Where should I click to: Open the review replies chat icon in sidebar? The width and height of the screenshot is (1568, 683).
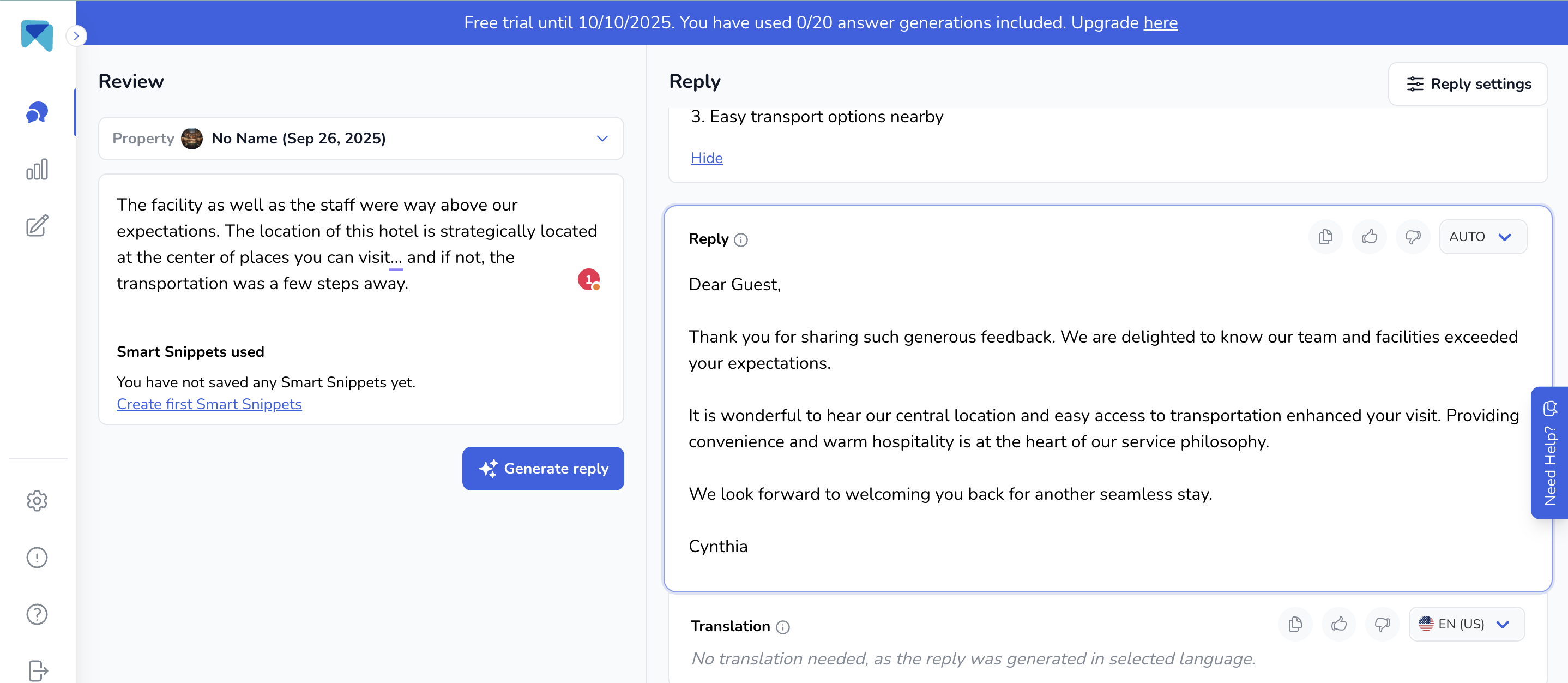[37, 113]
